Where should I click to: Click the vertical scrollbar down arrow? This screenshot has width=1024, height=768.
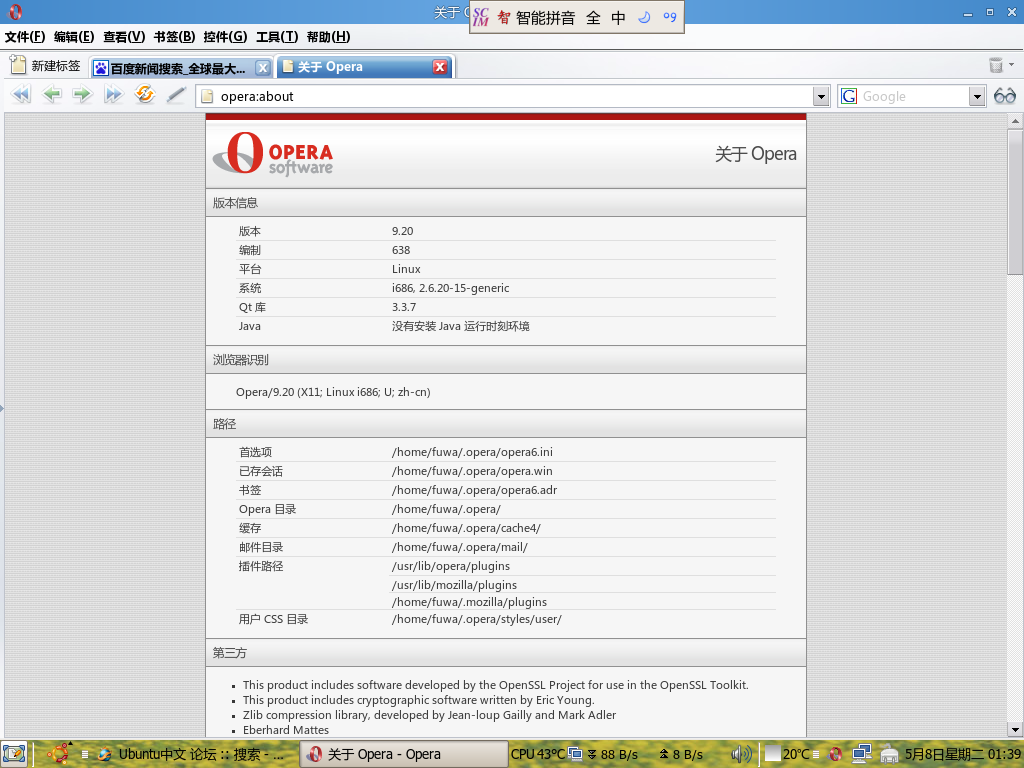(1015, 729)
